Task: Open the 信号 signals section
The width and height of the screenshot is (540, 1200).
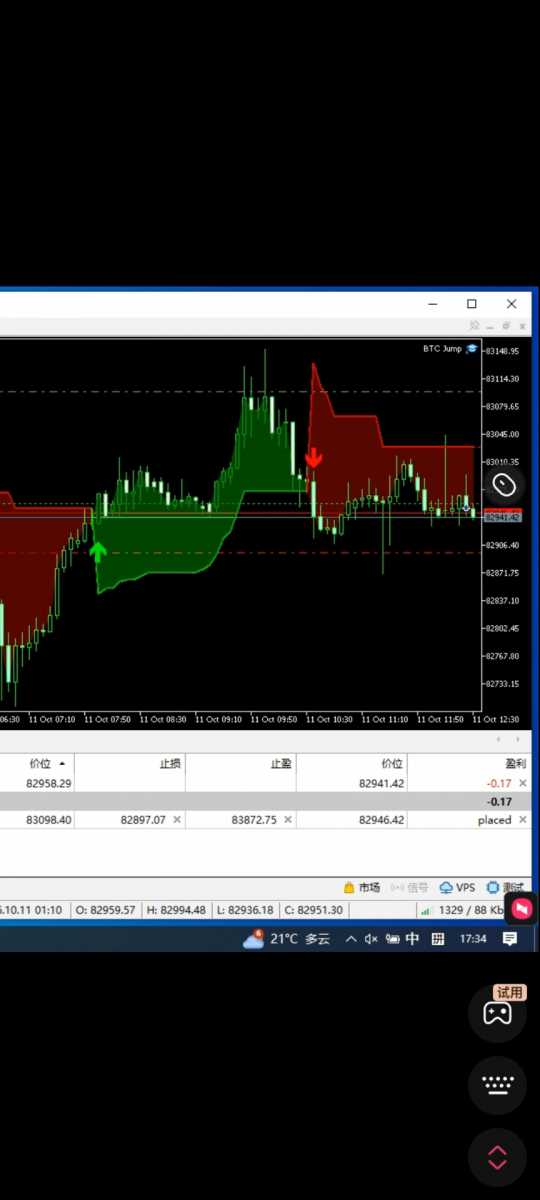Action: point(410,887)
